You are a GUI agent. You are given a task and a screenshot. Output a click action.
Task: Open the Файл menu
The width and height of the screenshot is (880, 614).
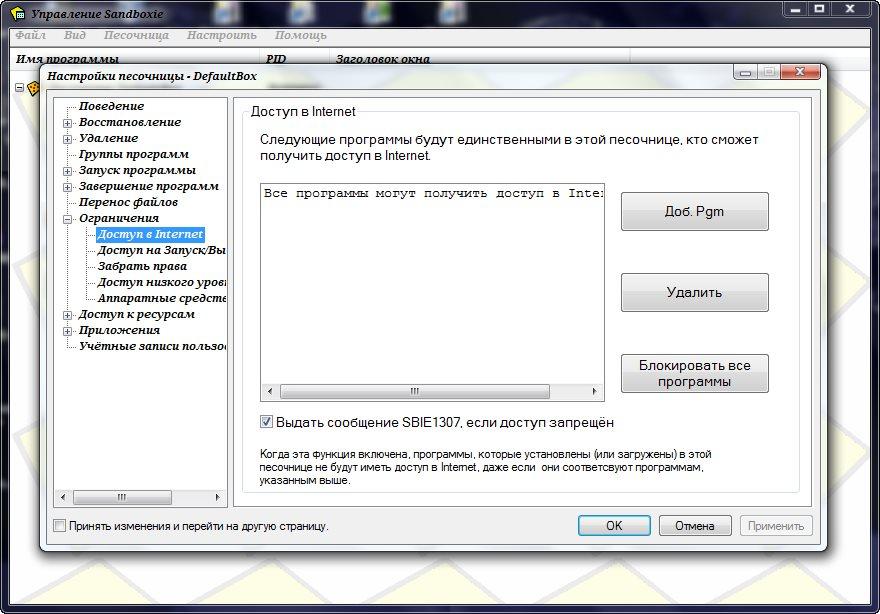coord(30,35)
